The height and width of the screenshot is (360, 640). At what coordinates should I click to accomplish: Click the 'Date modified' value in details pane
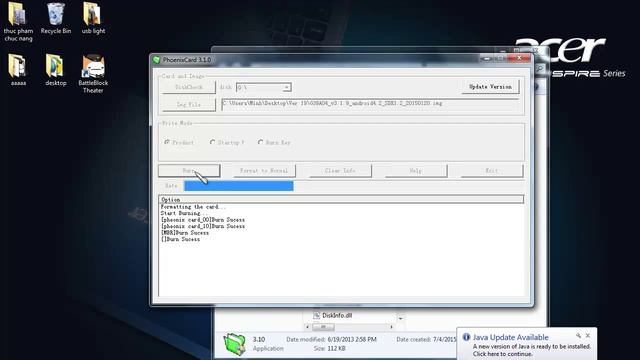point(352,339)
